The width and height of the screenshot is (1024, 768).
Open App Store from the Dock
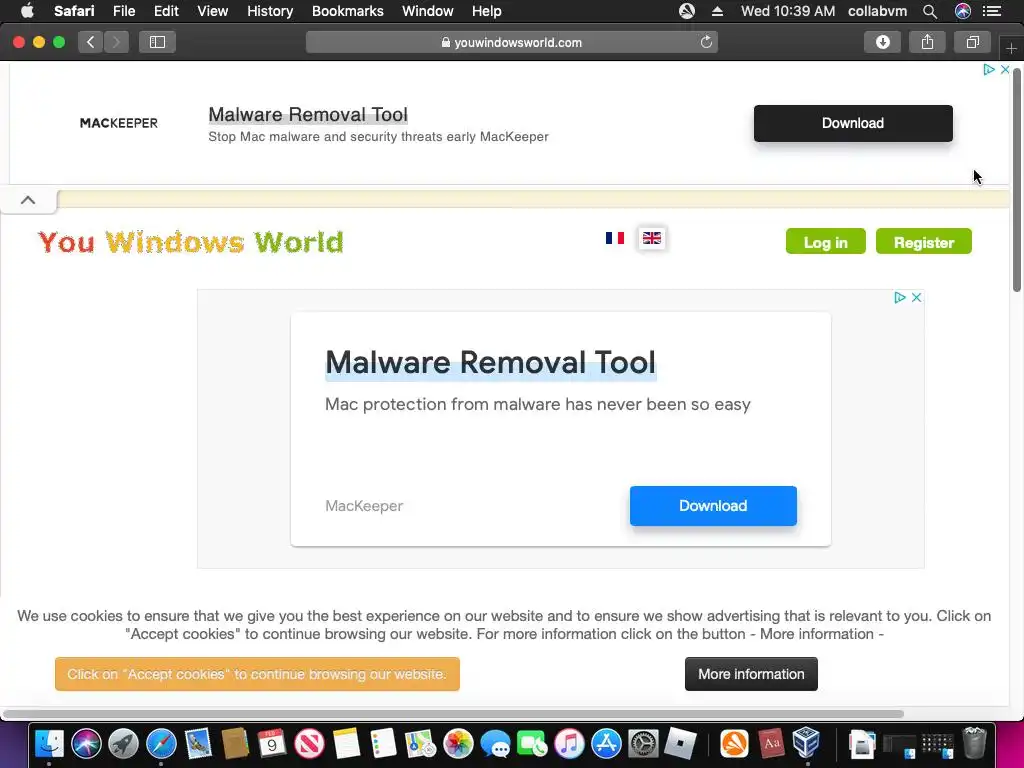click(607, 744)
